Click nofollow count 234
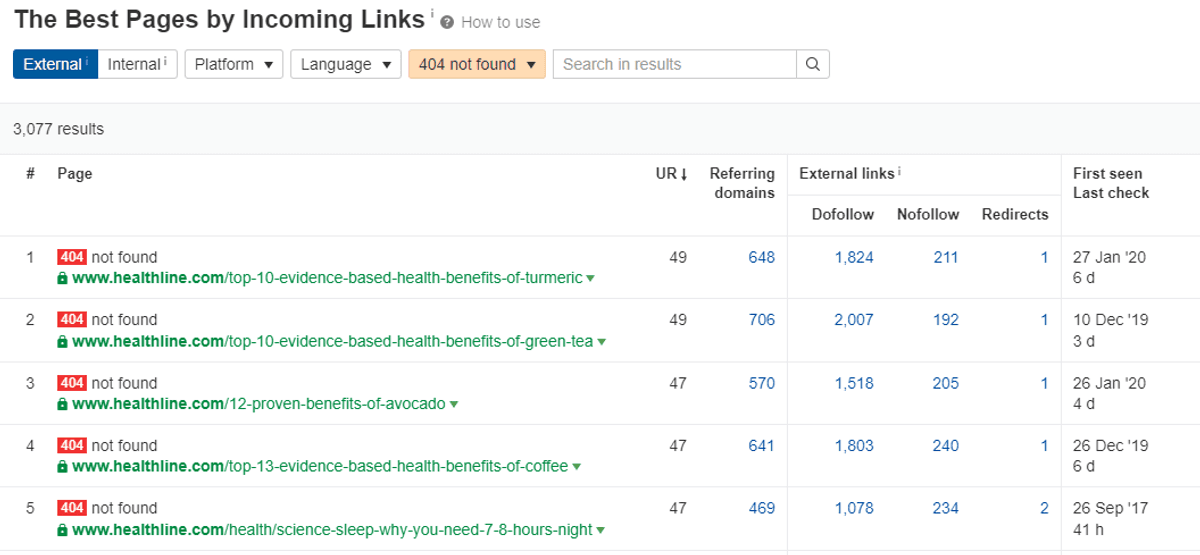1200x555 pixels. click(946, 508)
